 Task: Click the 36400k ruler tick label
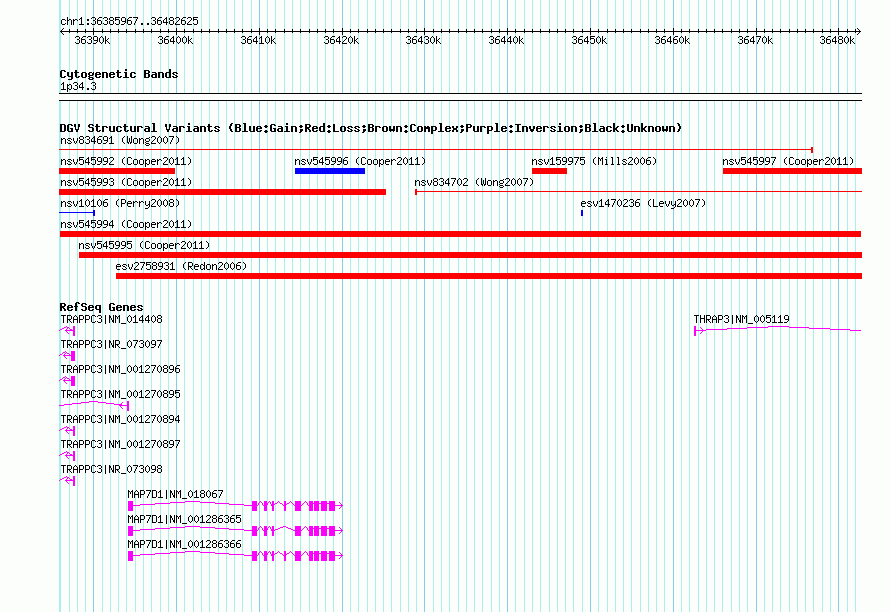click(175, 40)
